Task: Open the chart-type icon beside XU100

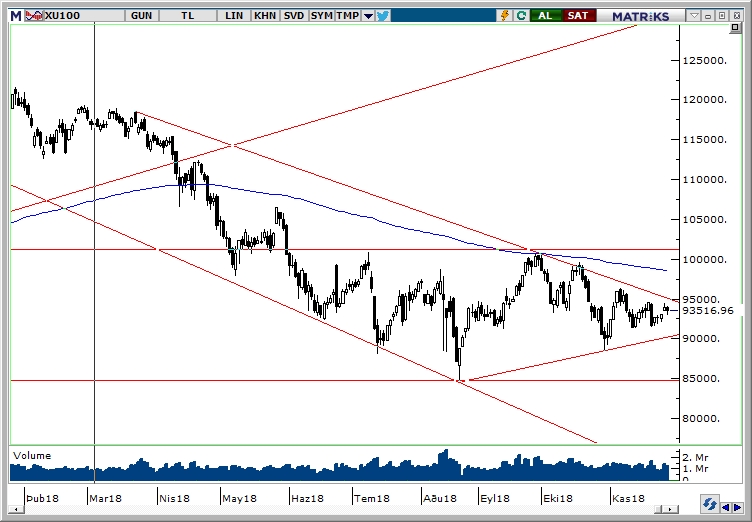Action: 34,16
